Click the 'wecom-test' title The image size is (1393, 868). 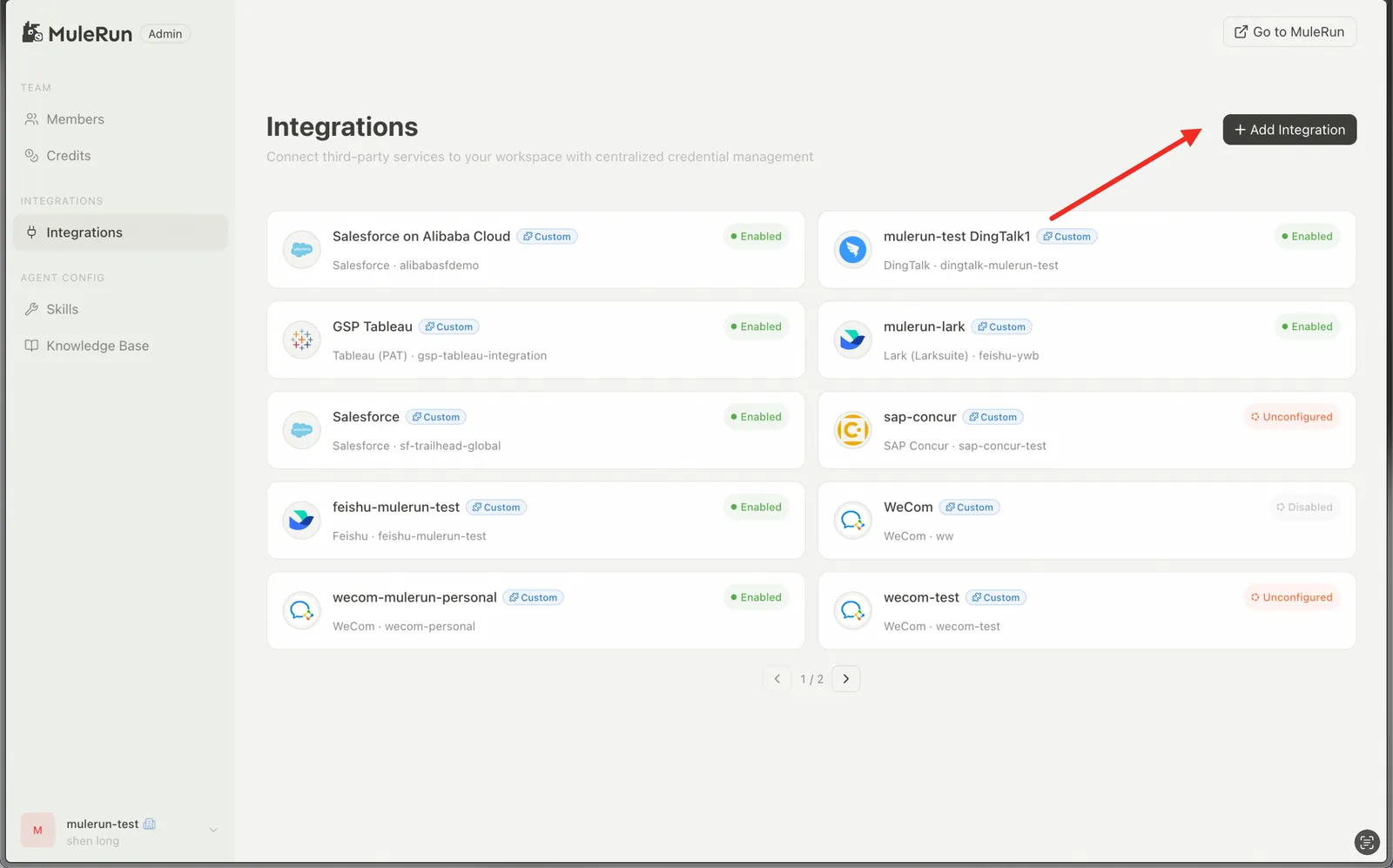[x=921, y=597]
